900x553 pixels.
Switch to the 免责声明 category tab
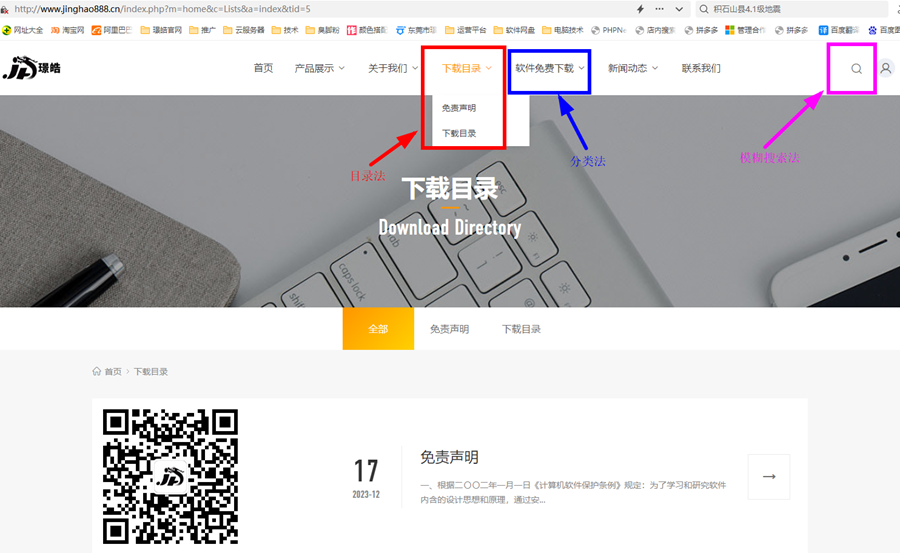449,329
